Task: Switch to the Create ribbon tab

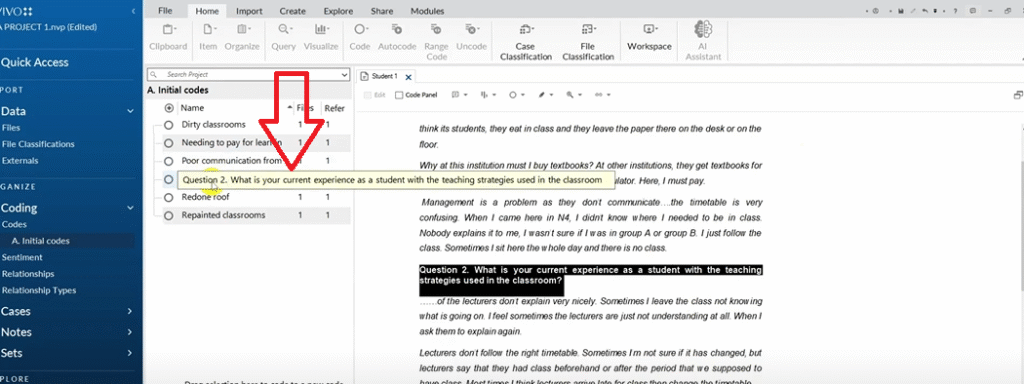Action: pyautogui.click(x=293, y=11)
